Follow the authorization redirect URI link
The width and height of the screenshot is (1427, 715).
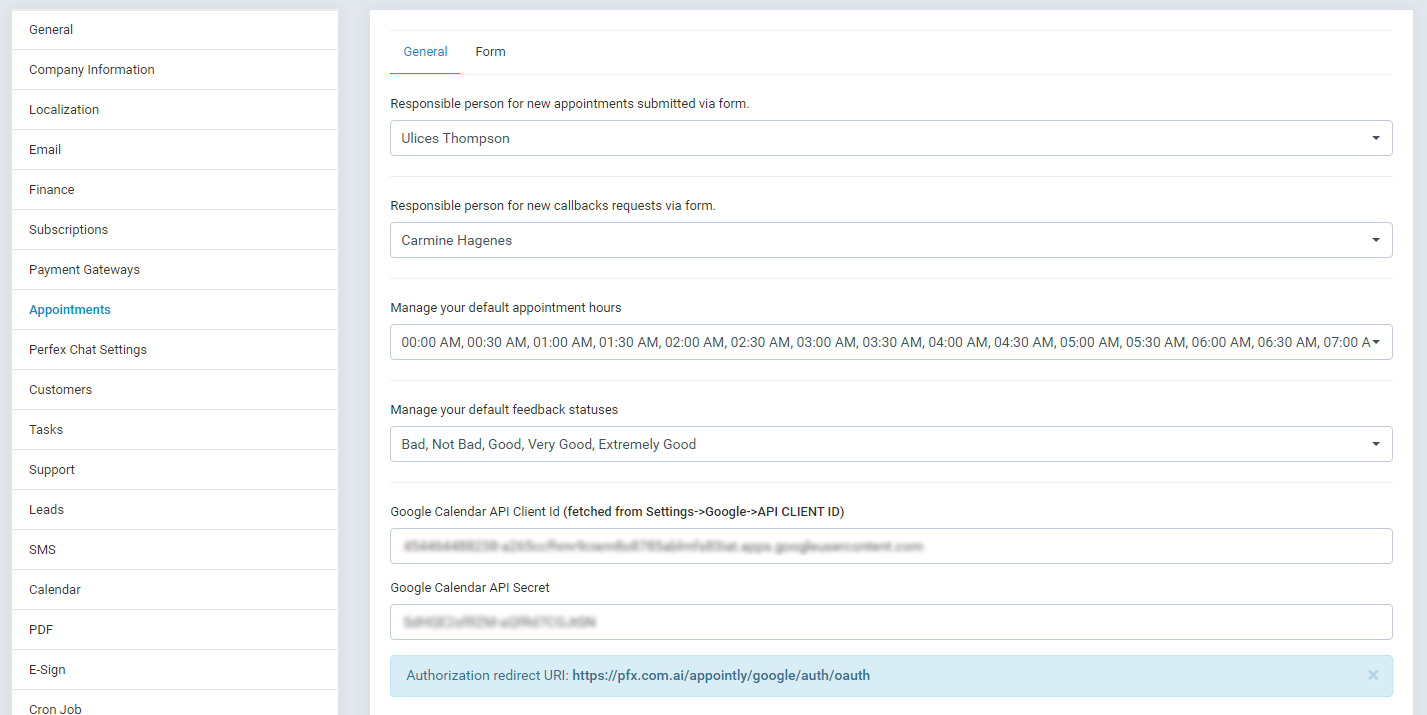721,675
